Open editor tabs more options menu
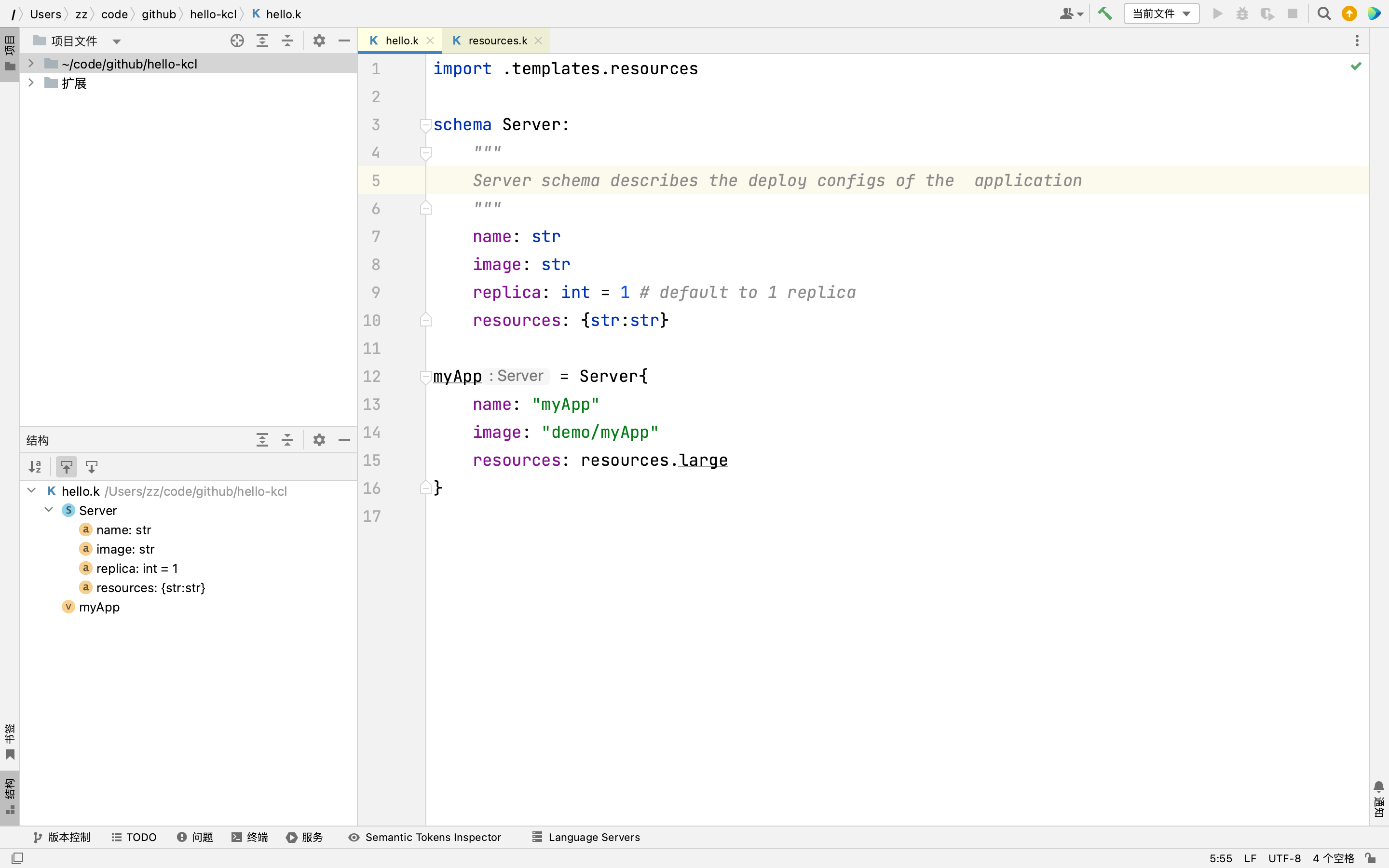 [x=1357, y=41]
